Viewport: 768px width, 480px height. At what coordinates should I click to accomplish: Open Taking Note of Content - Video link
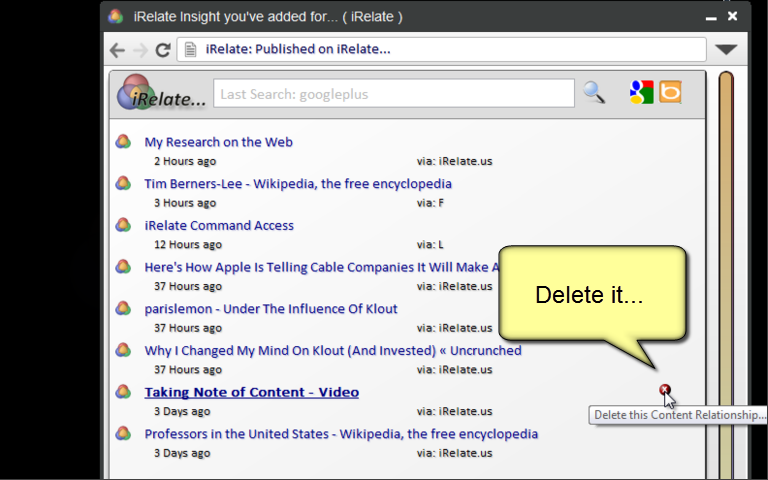point(251,392)
